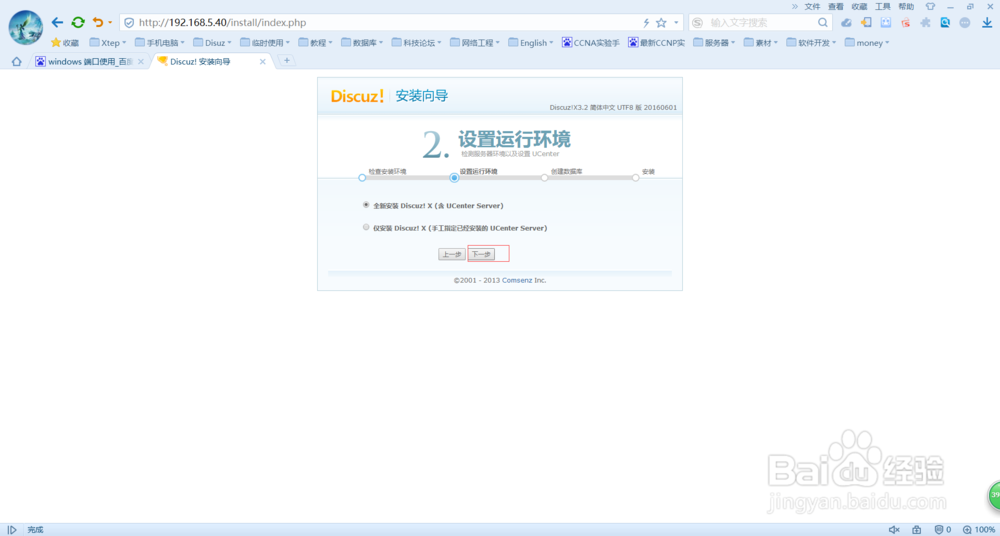Click the home icon beside tabs
Viewport: 1000px width, 536px height.
pyautogui.click(x=17, y=61)
